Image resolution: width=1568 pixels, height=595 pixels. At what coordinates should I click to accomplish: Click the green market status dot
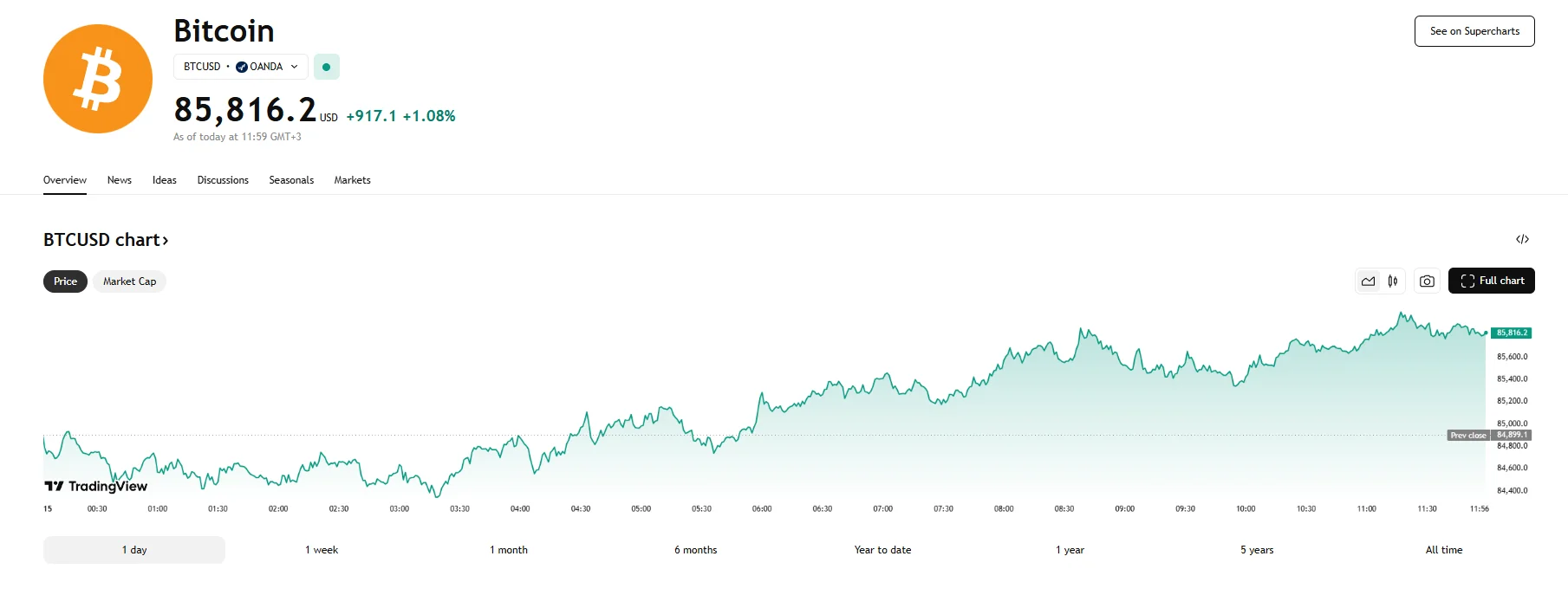327,67
